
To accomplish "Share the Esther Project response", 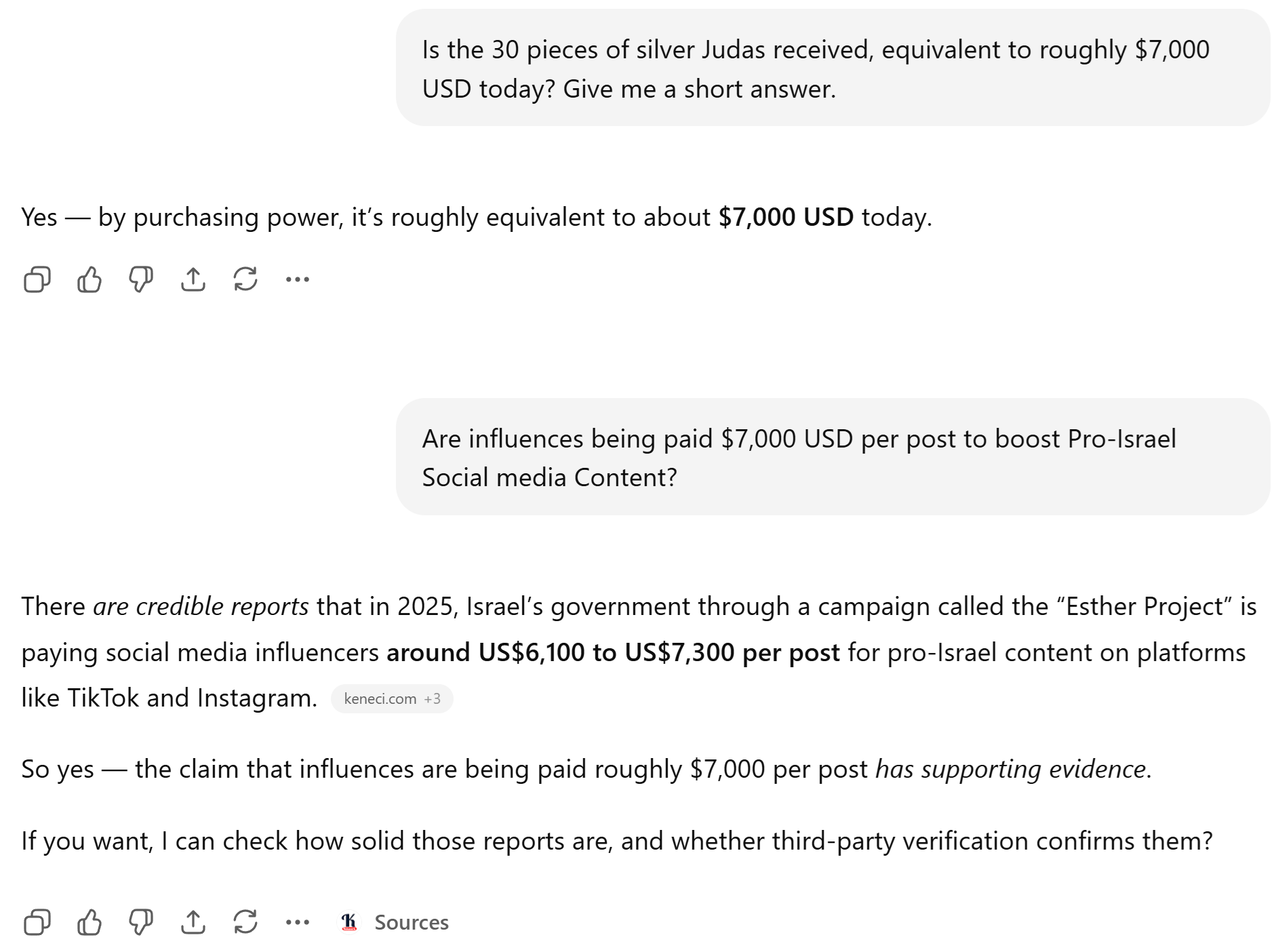I will (x=193, y=922).
